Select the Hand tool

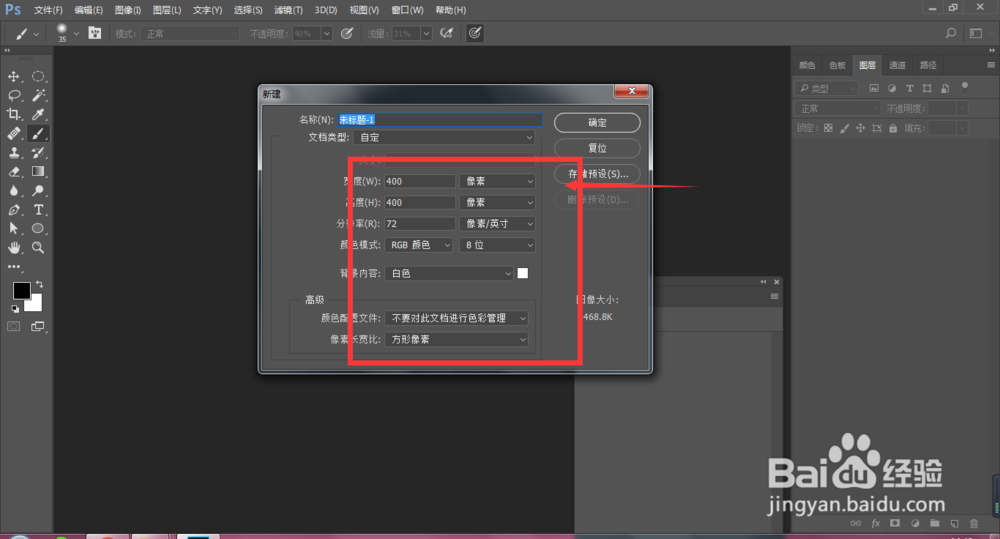tap(15, 247)
